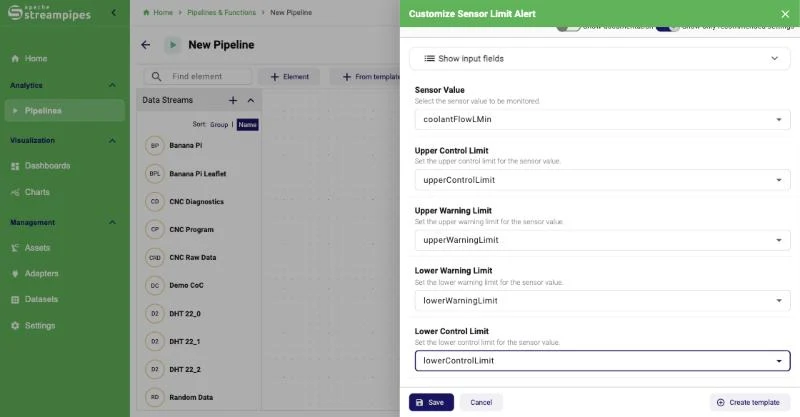Image resolution: width=800 pixels, height=417 pixels.
Task: Click the CNC Diagnostics label
Action: pyautogui.click(x=196, y=202)
